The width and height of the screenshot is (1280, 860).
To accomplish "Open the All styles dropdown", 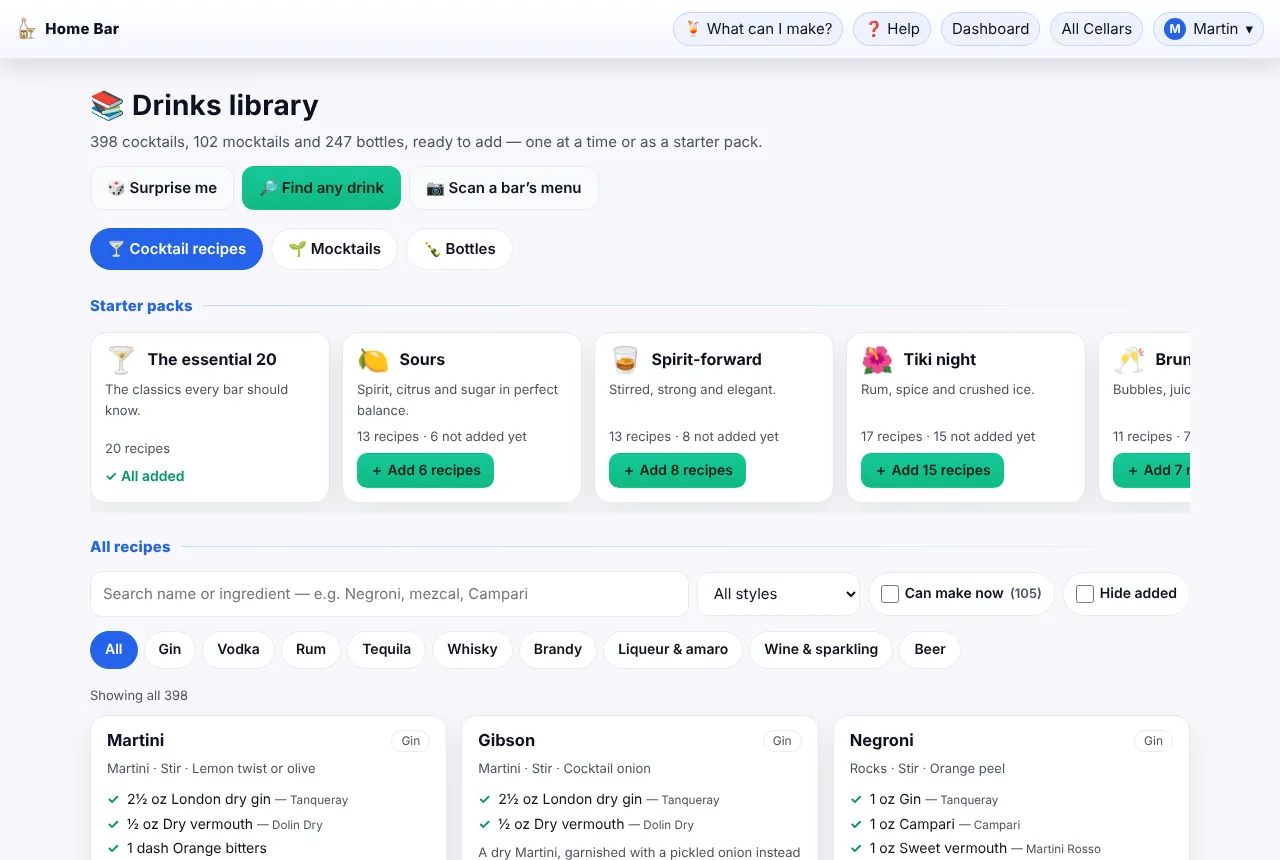I will click(x=779, y=594).
